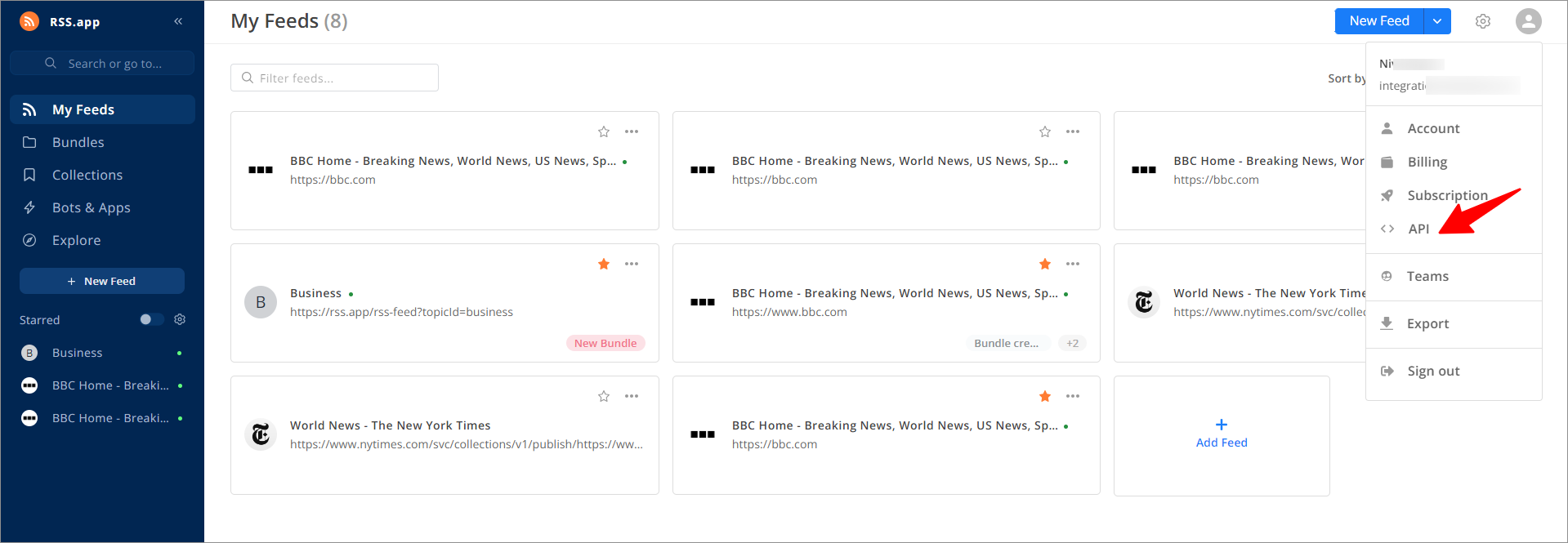Click the BBC favicon on www.bbc.com card
The height and width of the screenshot is (543, 1568).
click(x=703, y=302)
